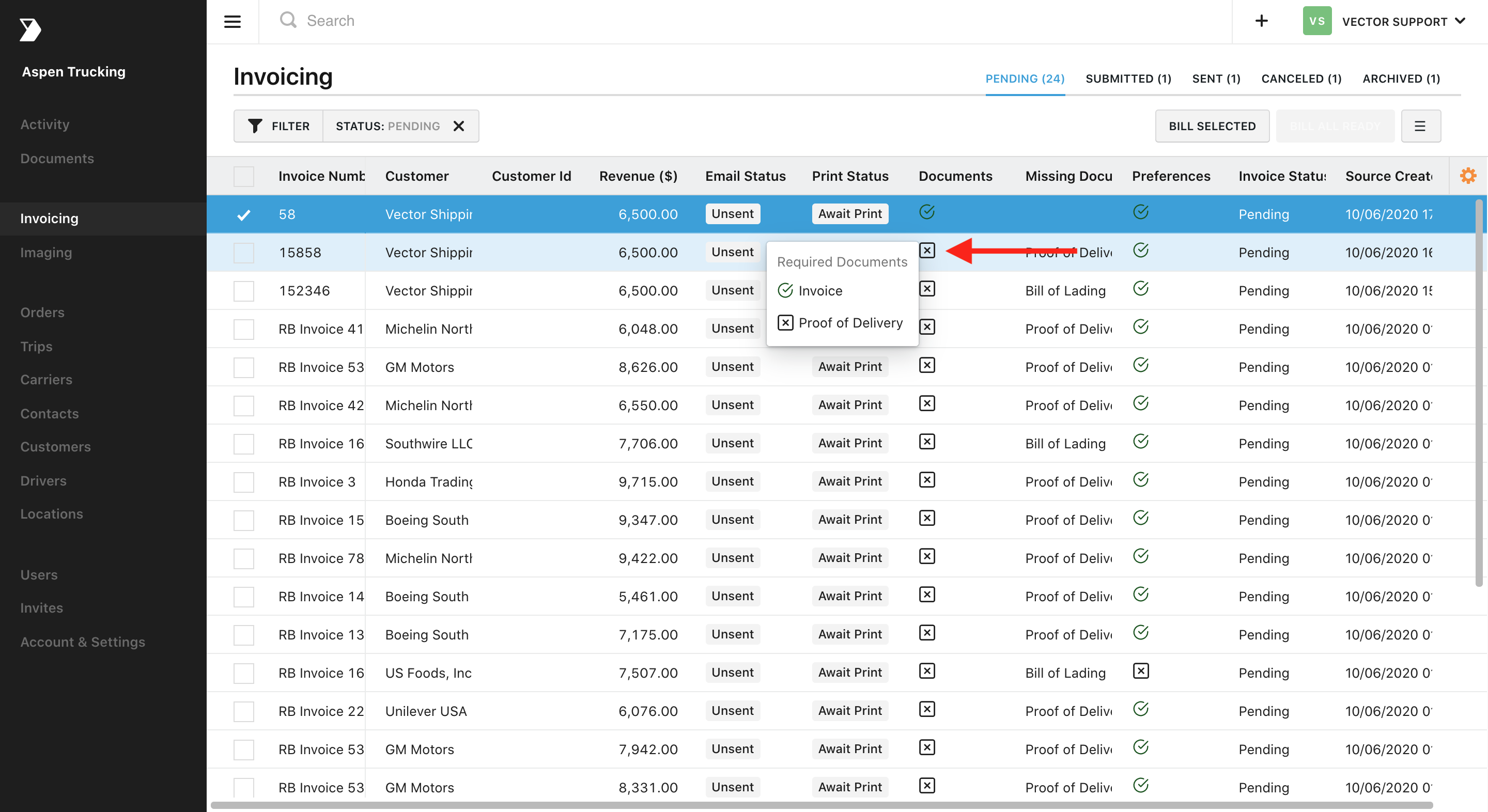This screenshot has width=1488, height=812.
Task: Click the horizontal scrollbar under the table
Action: click(821, 804)
